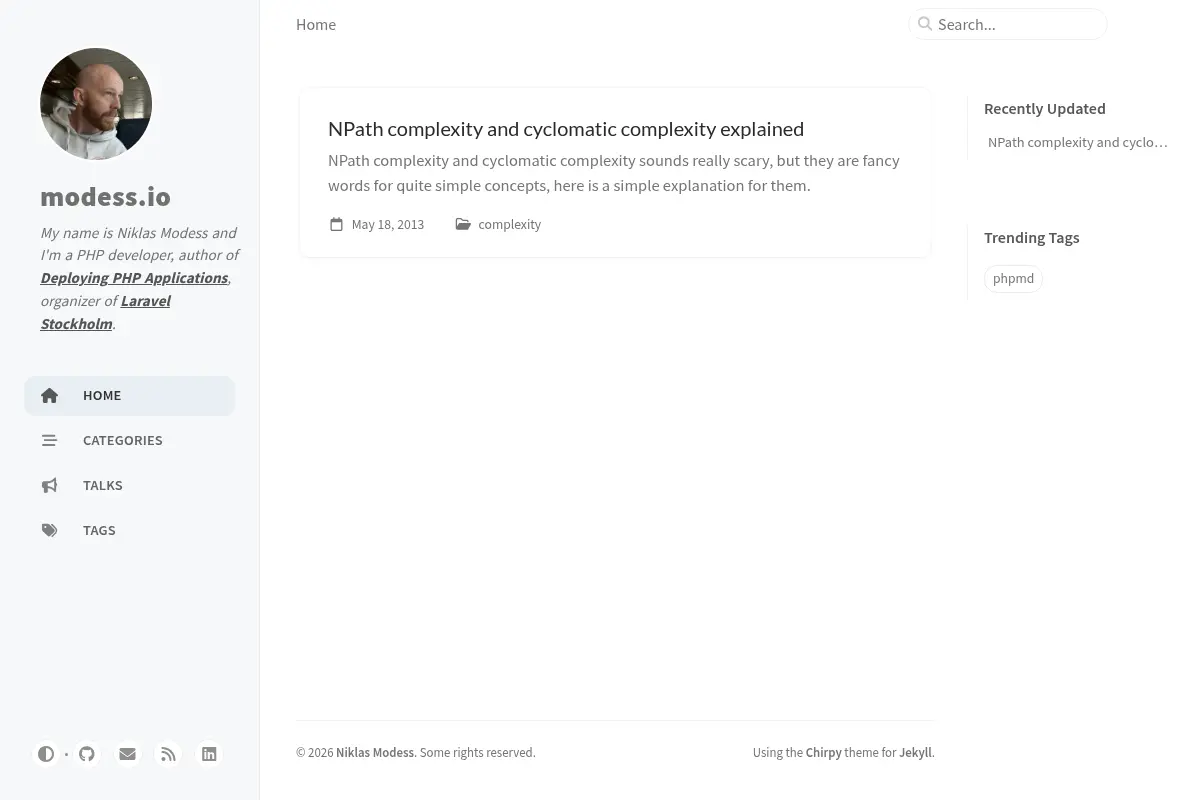Image resolution: width=1200 pixels, height=800 pixels.
Task: Open the NPath complexity post title
Action: [566, 128]
